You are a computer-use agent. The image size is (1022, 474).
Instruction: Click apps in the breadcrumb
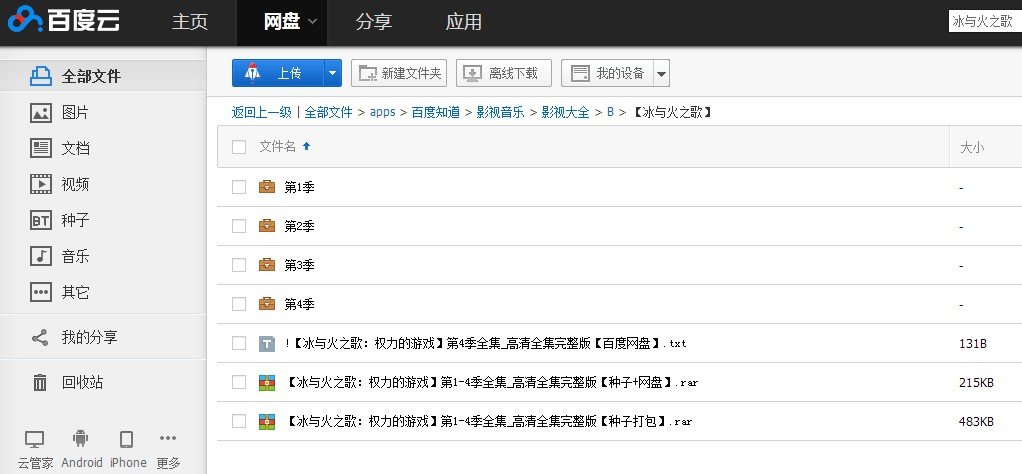pos(383,112)
